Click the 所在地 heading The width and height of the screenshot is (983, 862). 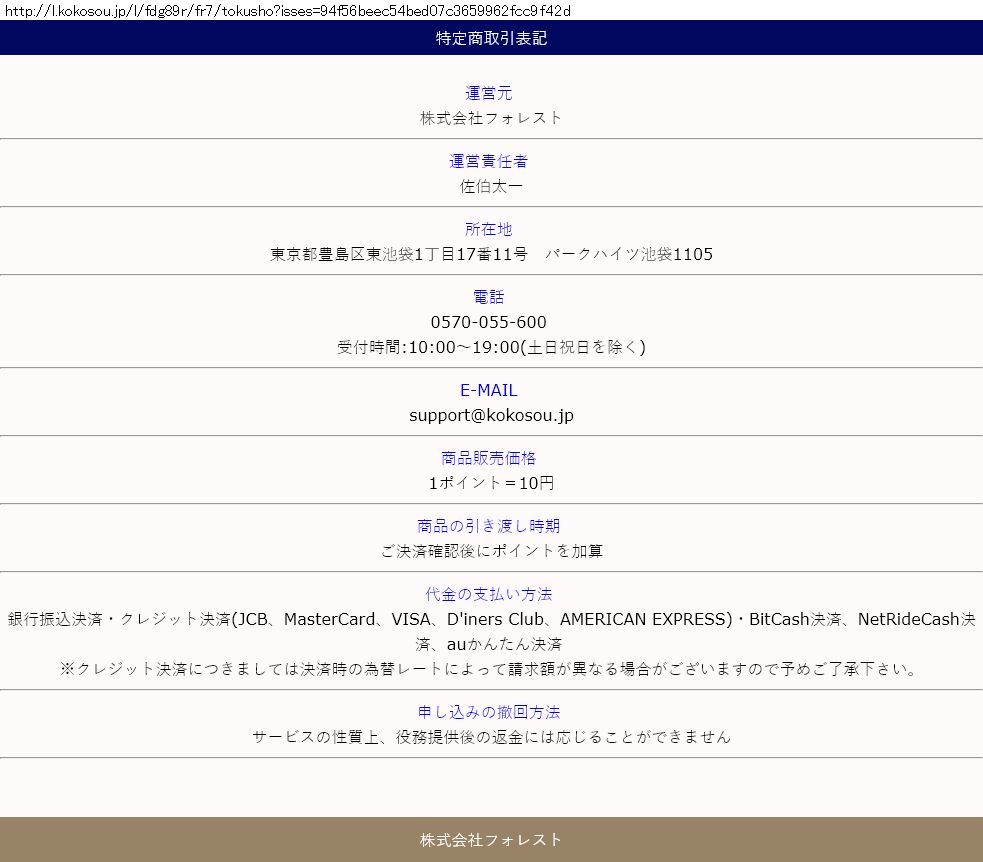[488, 229]
